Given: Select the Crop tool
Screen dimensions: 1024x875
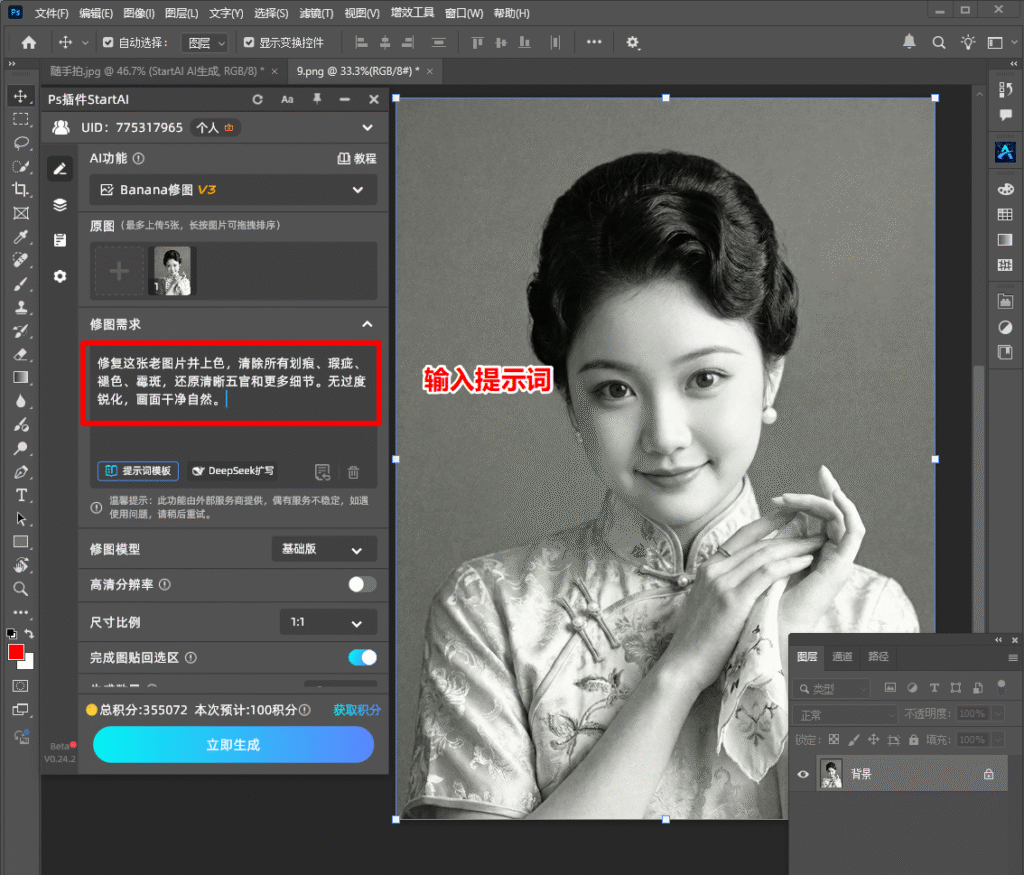Looking at the screenshot, I should coord(20,189).
